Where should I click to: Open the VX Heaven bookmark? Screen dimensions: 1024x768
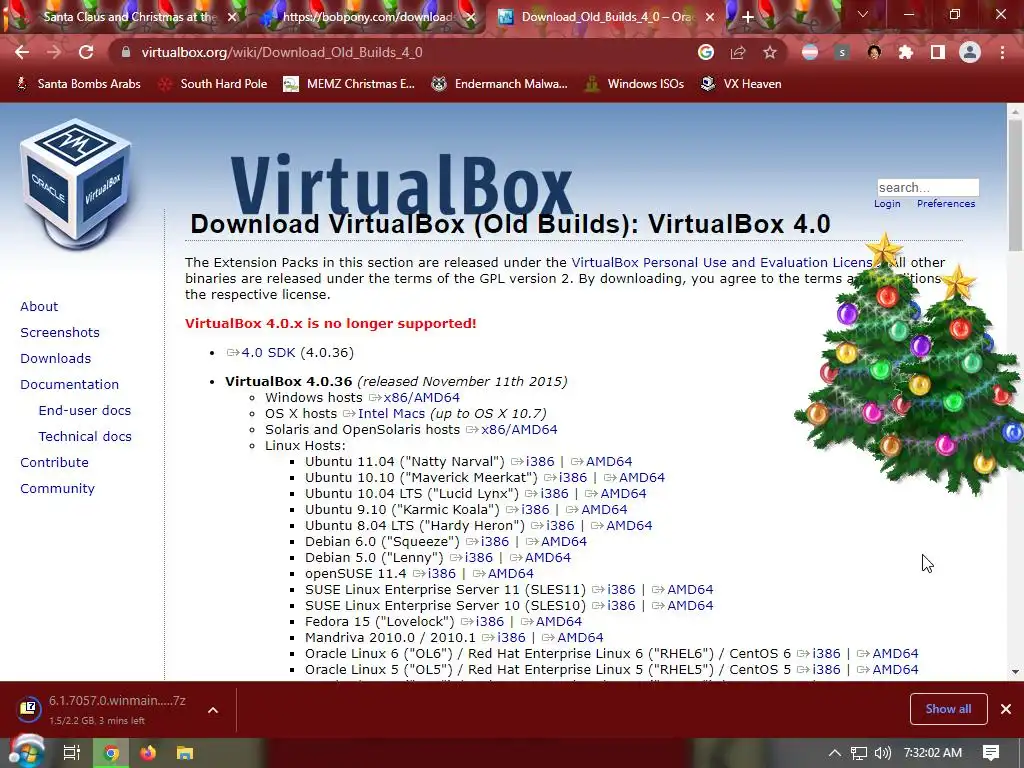click(741, 84)
